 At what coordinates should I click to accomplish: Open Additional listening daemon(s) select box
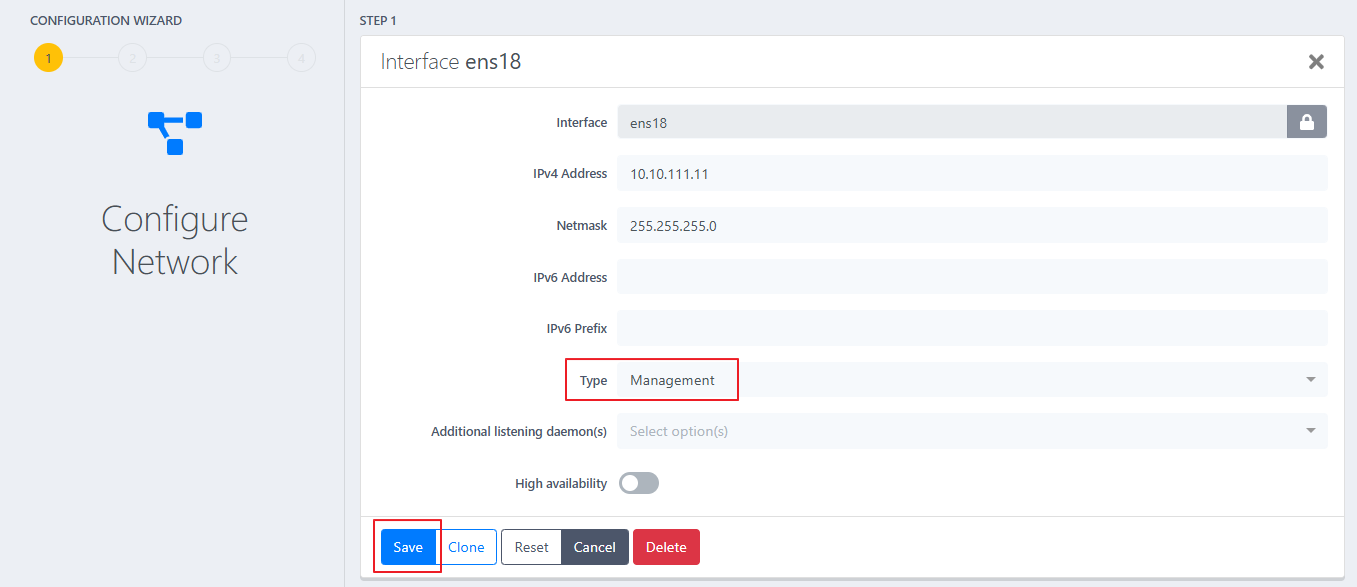click(x=972, y=431)
